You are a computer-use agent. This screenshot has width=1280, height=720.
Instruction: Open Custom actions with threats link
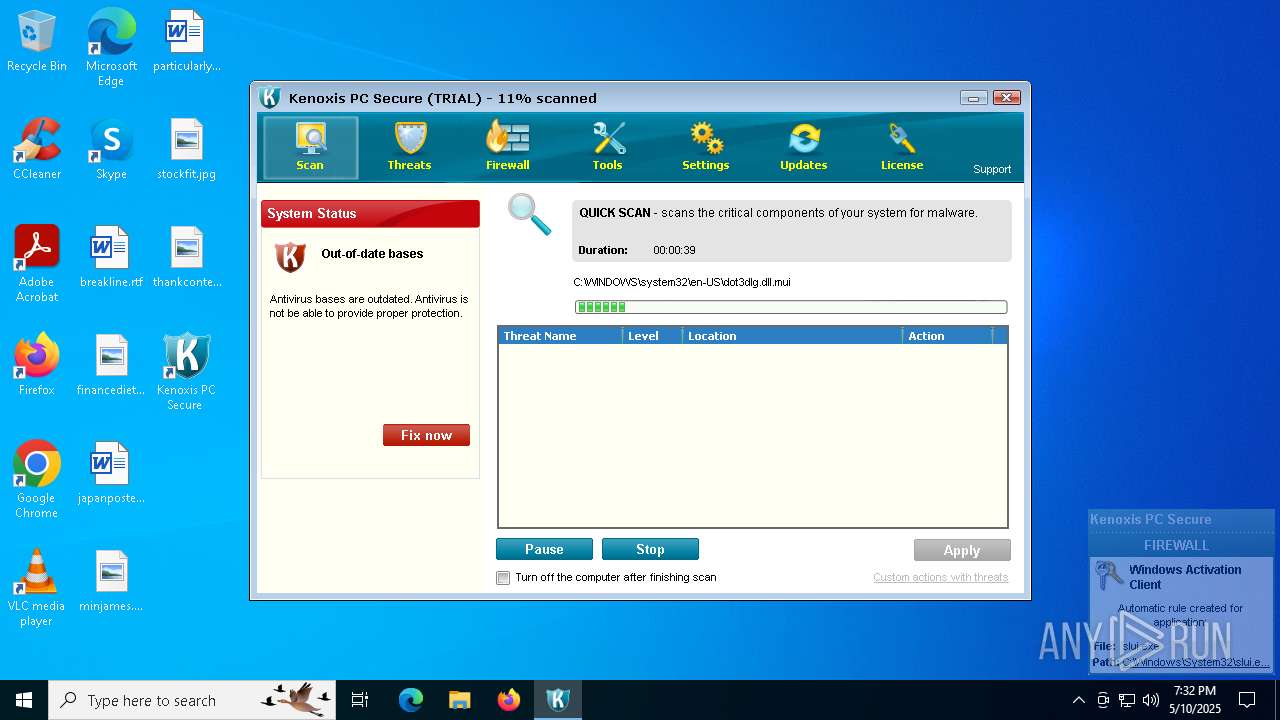tap(940, 577)
